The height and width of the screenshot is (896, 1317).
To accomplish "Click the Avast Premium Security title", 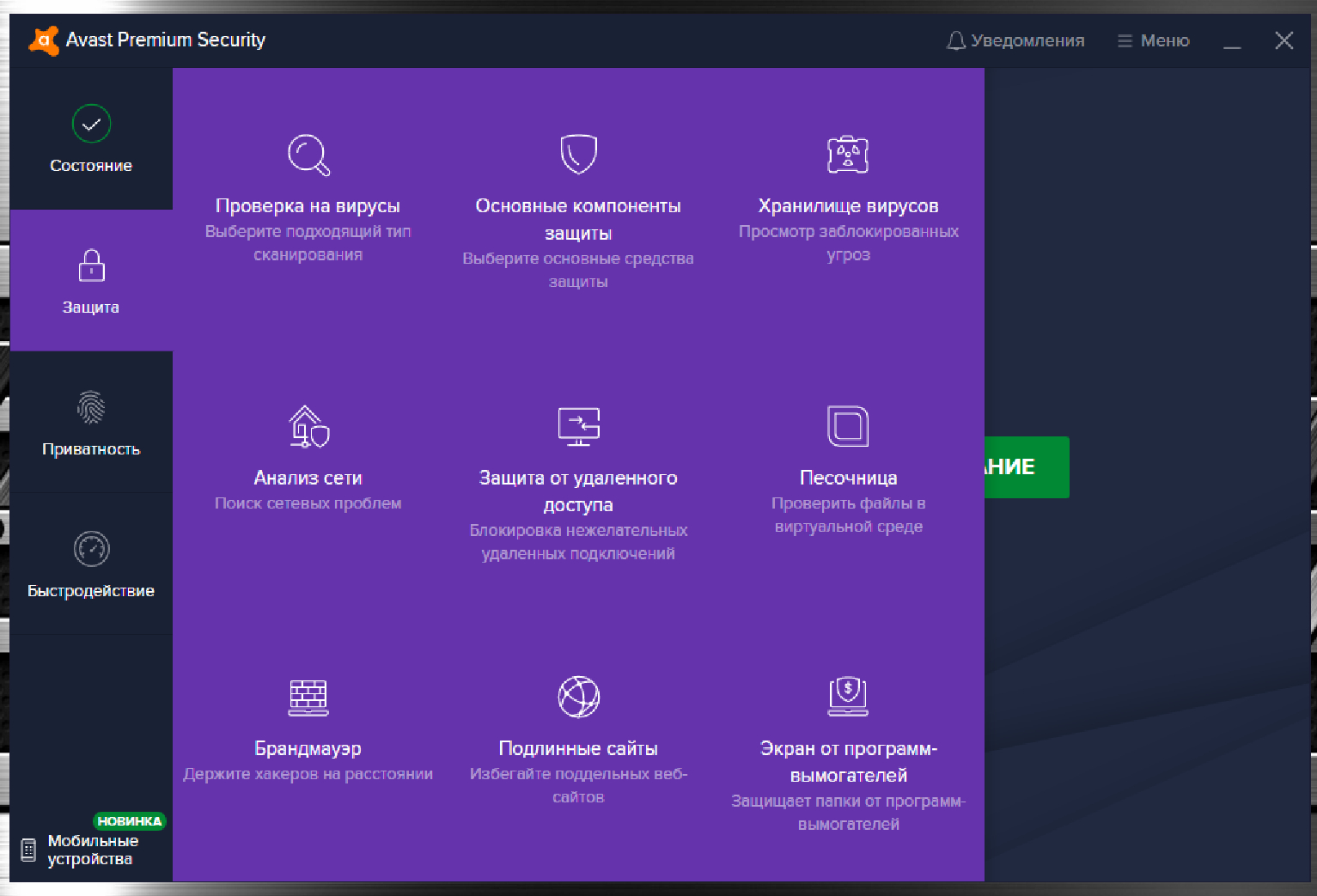I will [166, 40].
